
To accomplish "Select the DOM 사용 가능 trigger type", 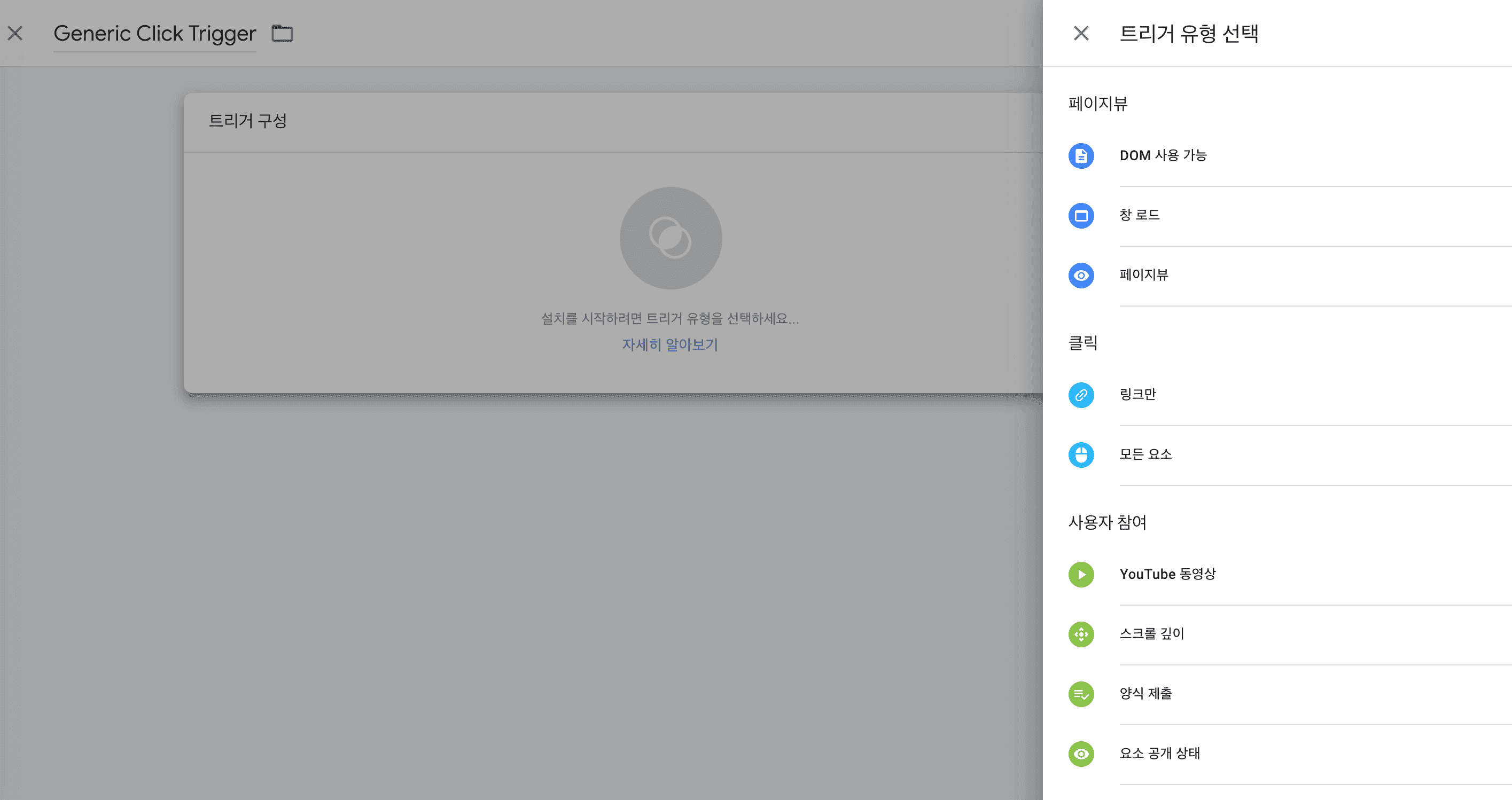I will click(1163, 155).
